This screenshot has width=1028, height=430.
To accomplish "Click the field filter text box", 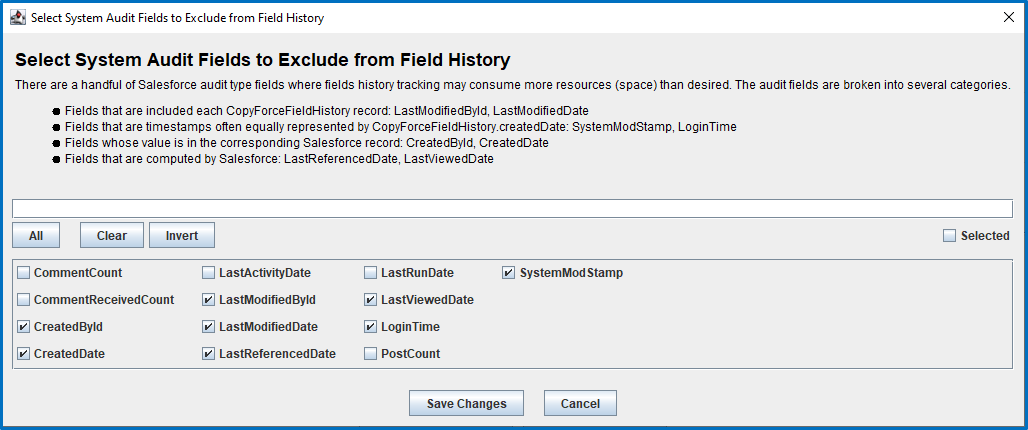I will click(513, 208).
